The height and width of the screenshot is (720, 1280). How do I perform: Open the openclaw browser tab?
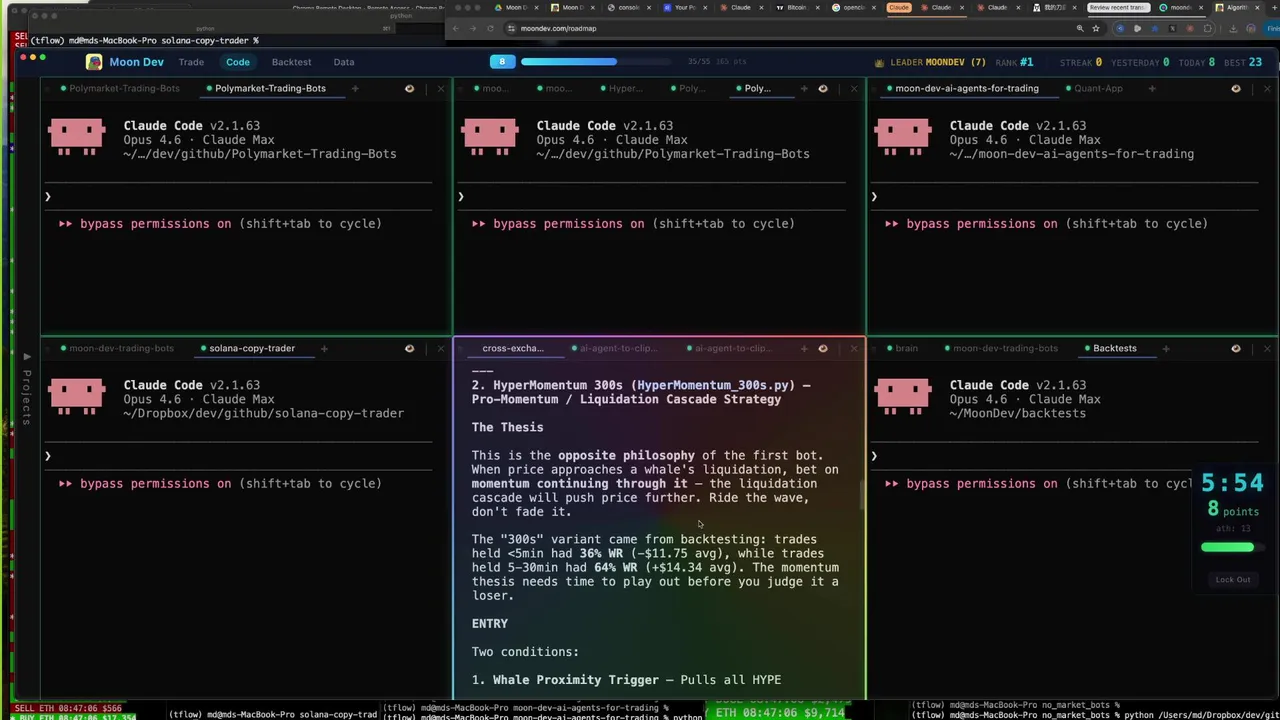[x=855, y=8]
